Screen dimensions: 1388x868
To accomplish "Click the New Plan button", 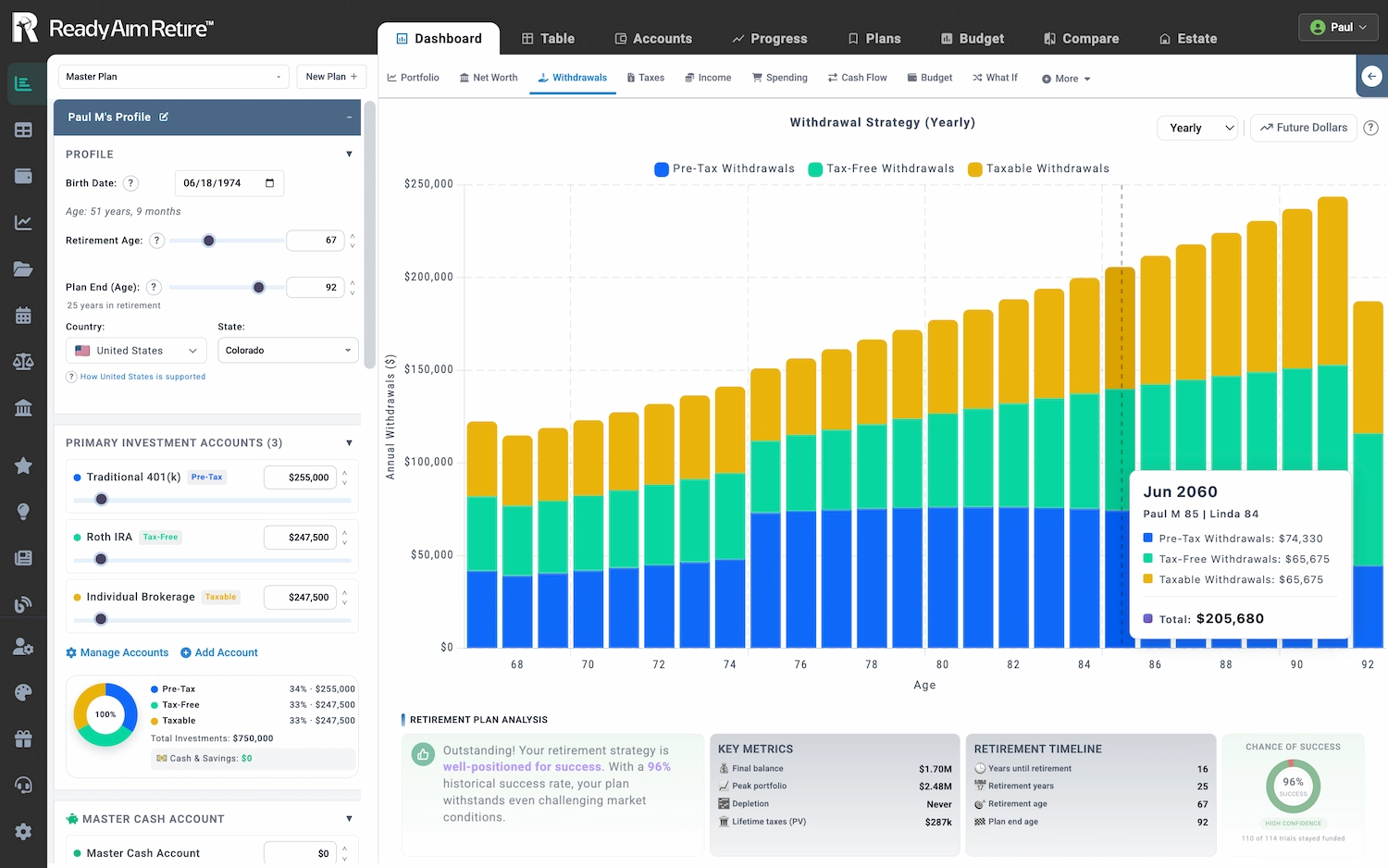I will pyautogui.click(x=330, y=77).
